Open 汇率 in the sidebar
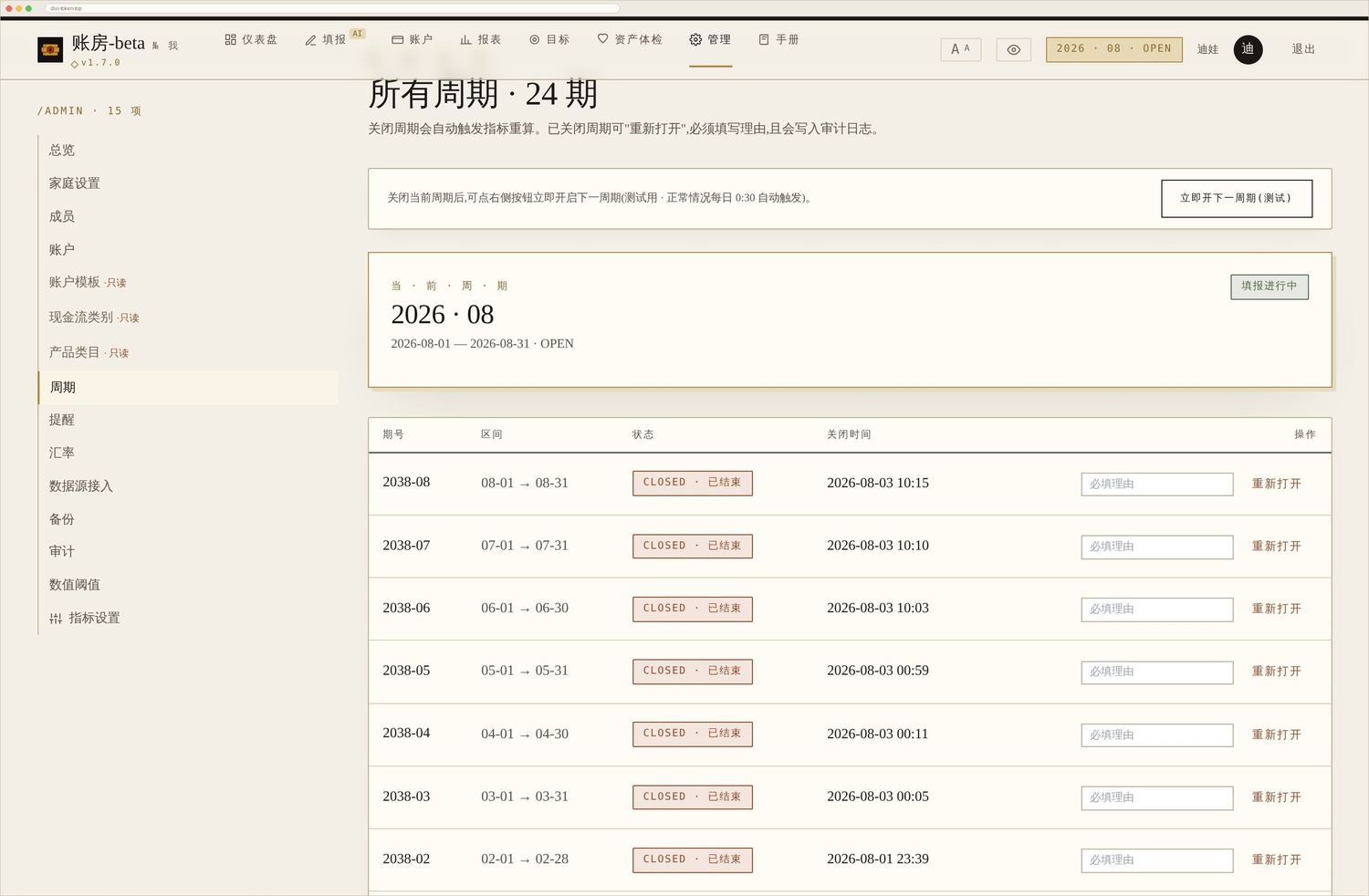Screen dimensions: 1369x896 coord(62,453)
